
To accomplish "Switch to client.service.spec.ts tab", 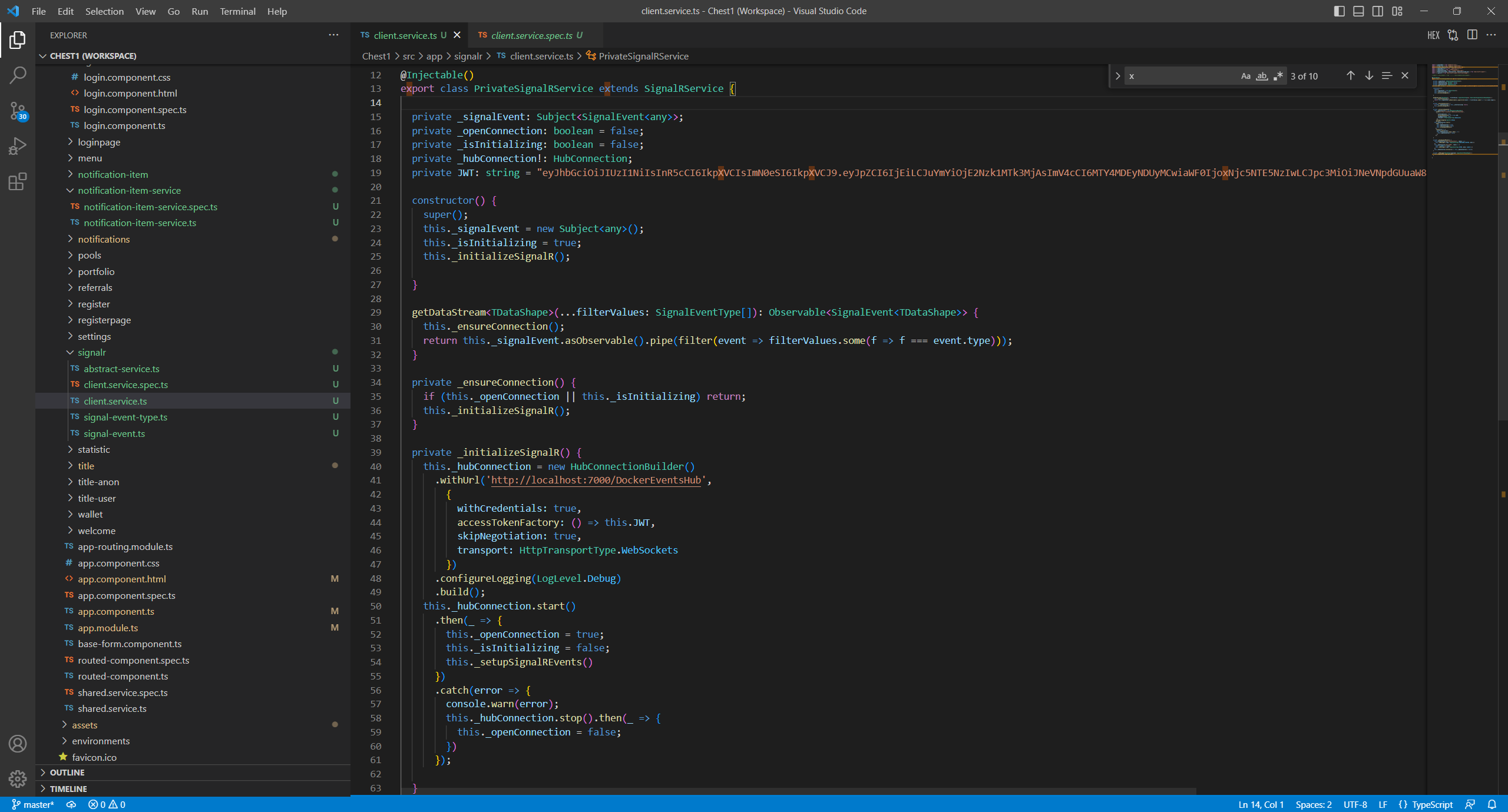I will [x=531, y=35].
